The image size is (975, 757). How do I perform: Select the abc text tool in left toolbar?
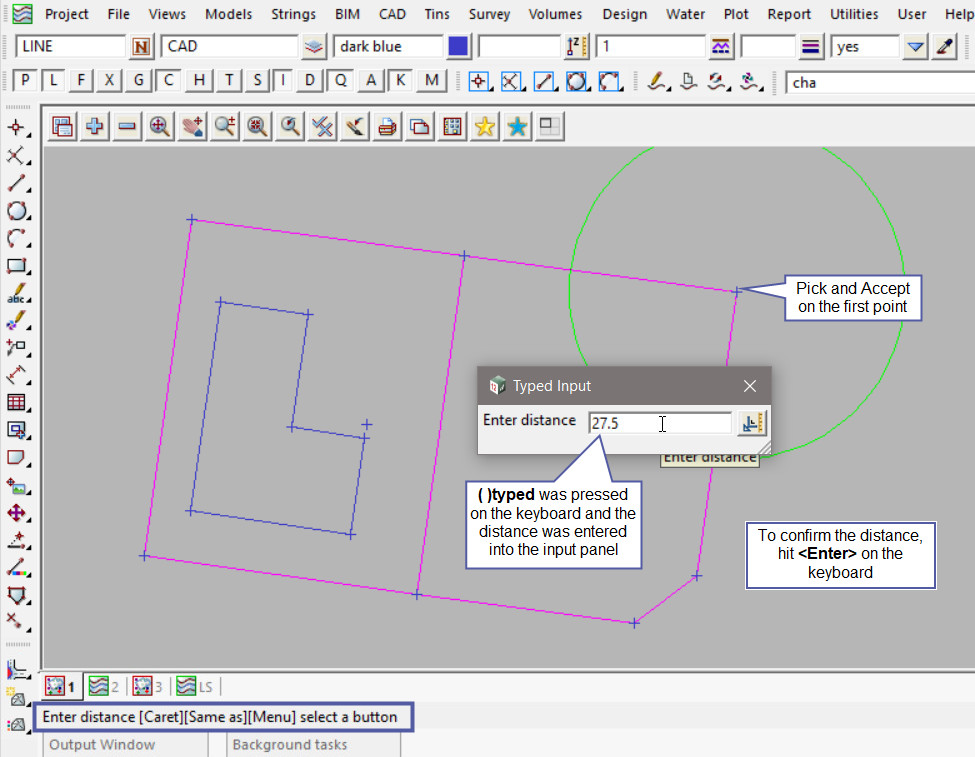[x=16, y=295]
